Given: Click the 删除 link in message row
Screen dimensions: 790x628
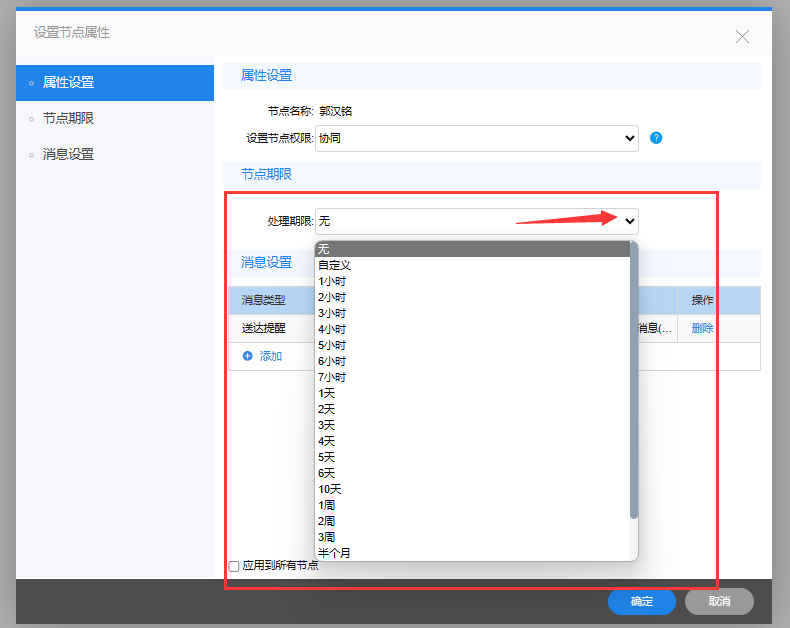Looking at the screenshot, I should [702, 328].
